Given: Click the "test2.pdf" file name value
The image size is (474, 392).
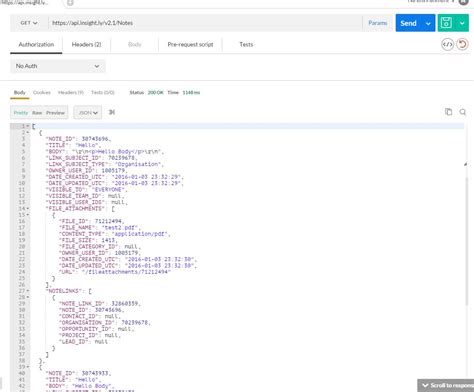Looking at the screenshot, I should [x=119, y=228].
